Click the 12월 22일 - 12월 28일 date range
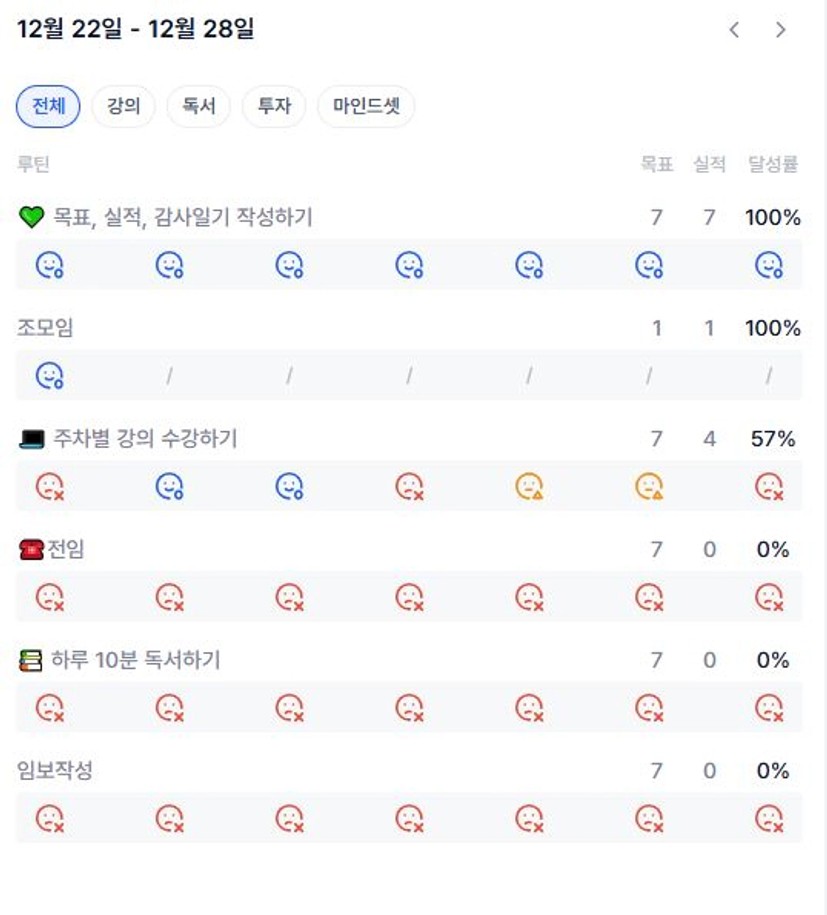This screenshot has width=827, height=915. 136,29
